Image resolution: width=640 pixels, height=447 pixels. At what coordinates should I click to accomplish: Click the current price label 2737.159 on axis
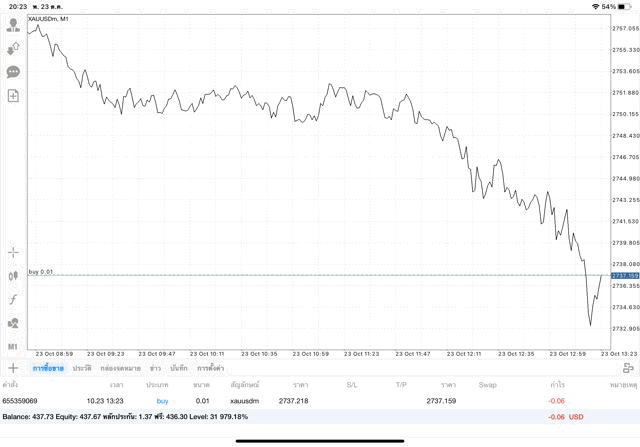(625, 275)
